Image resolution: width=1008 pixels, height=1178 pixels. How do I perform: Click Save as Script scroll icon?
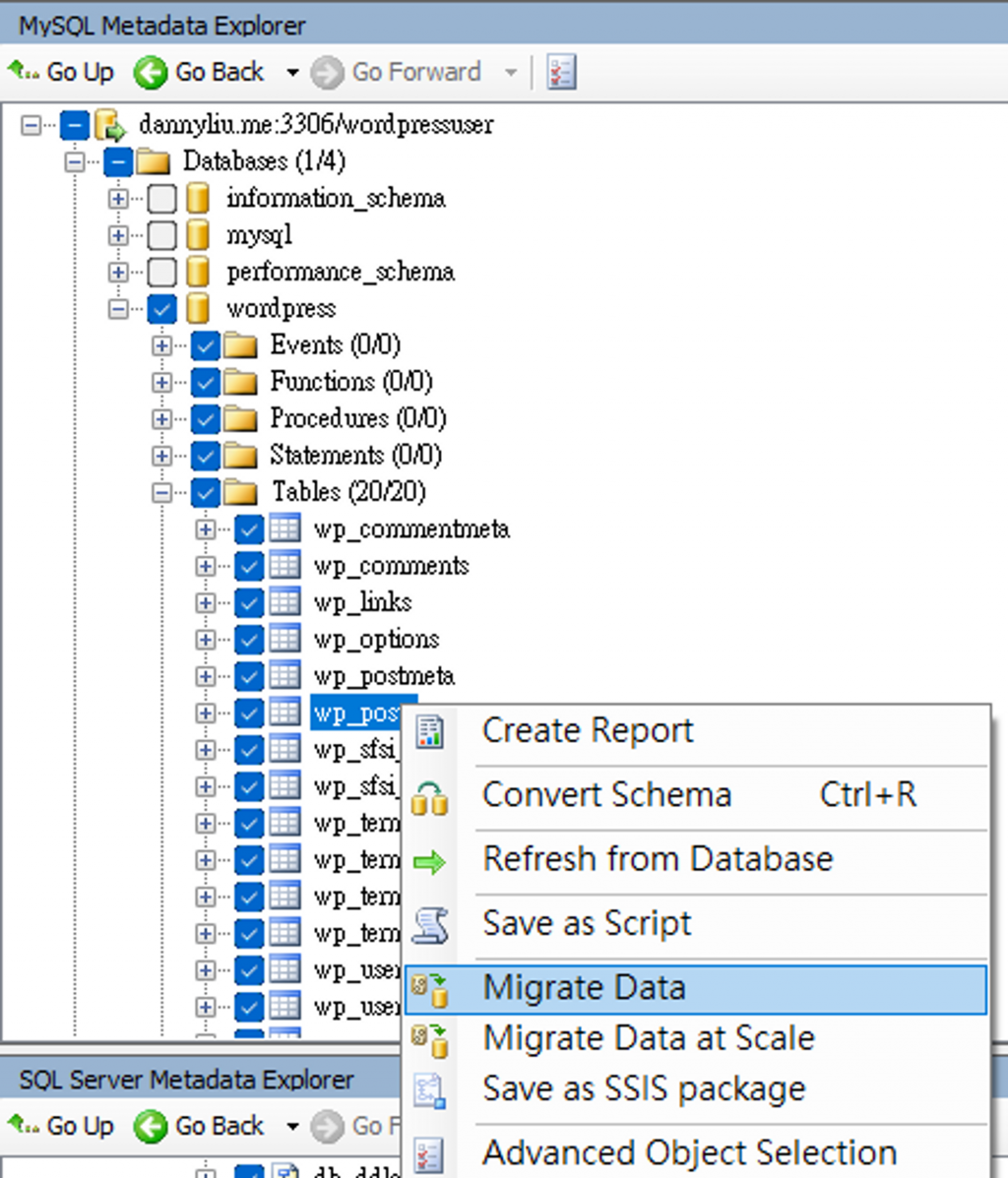431,925
